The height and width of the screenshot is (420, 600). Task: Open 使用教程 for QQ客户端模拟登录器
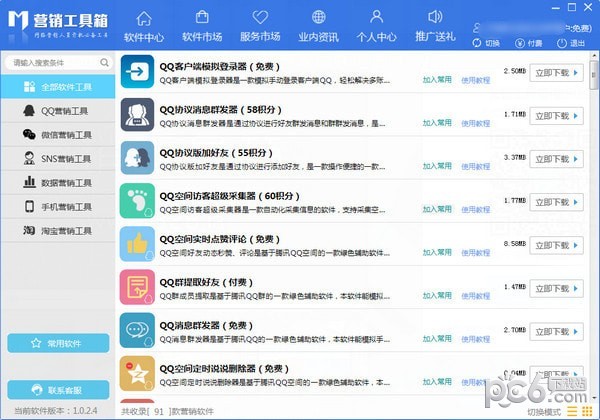pyautogui.click(x=476, y=80)
